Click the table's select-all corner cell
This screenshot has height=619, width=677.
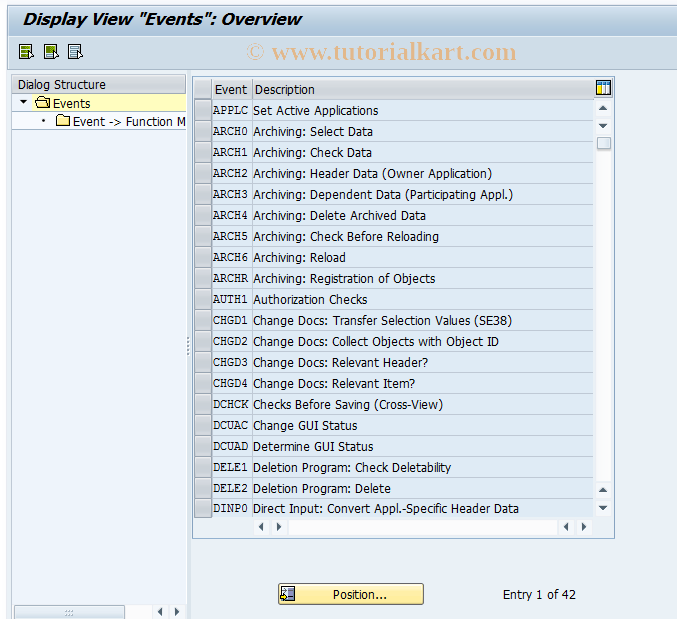(x=202, y=89)
